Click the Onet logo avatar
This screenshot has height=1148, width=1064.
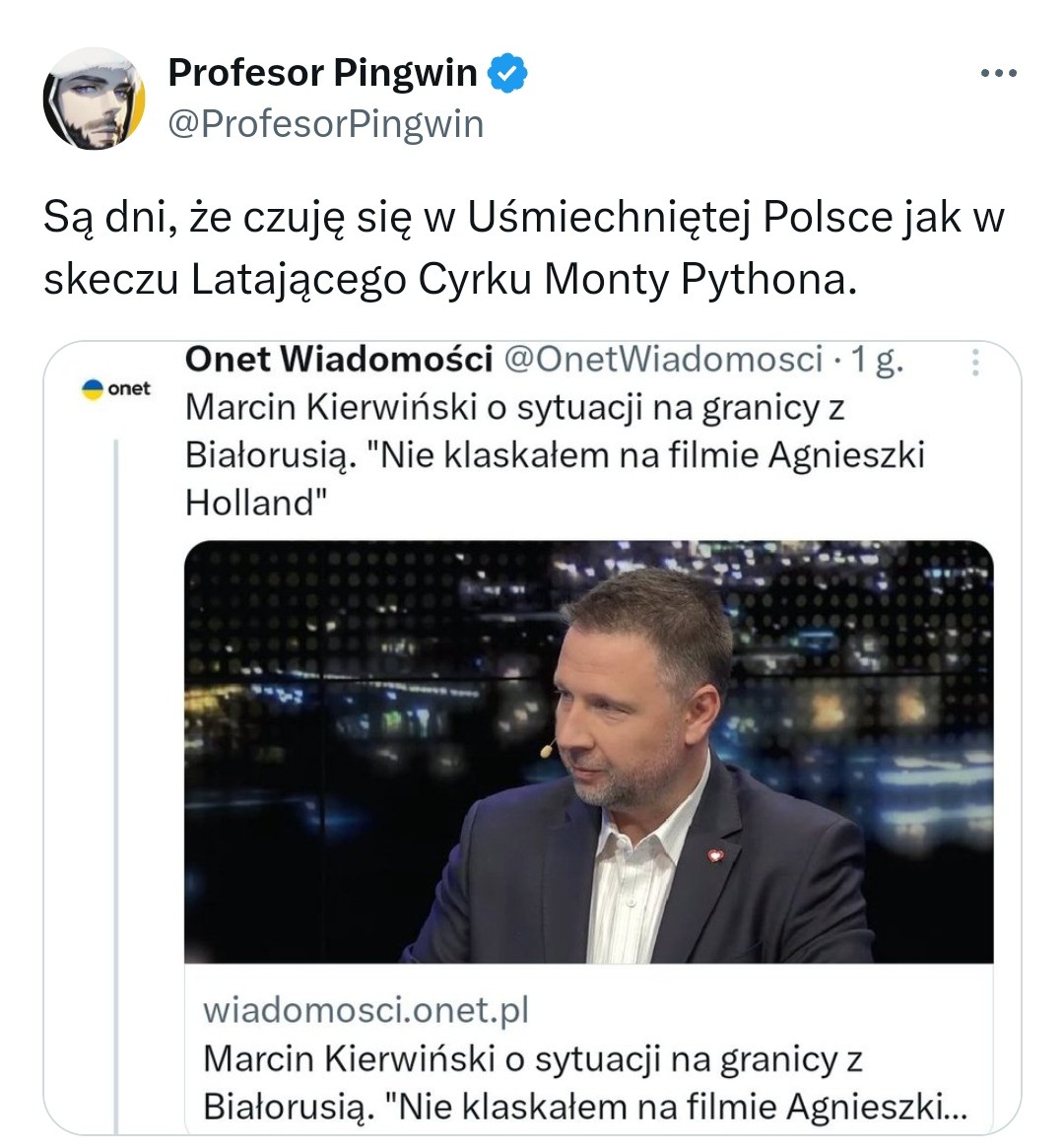pos(116,389)
